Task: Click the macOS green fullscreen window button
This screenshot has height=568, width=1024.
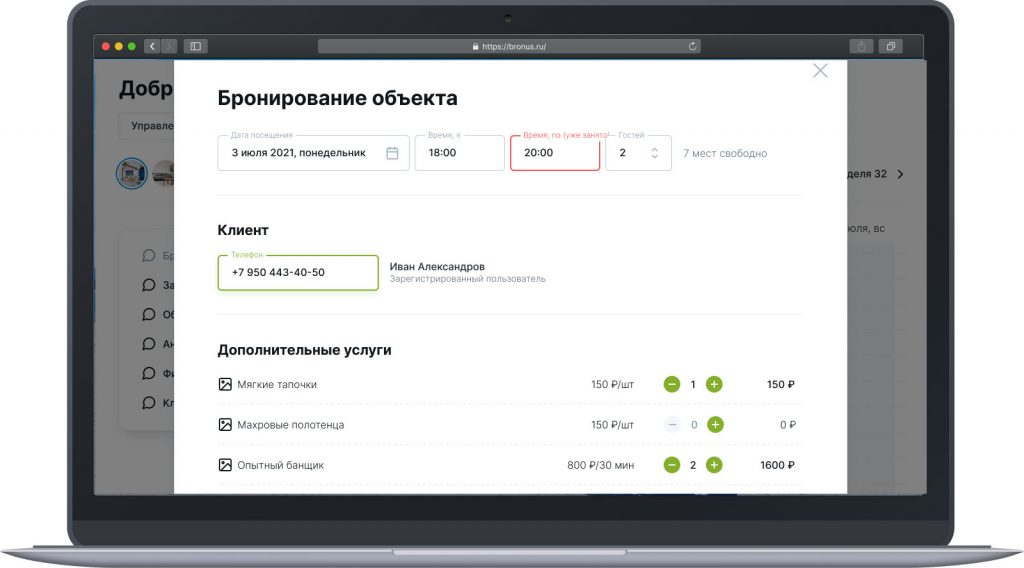Action: (132, 46)
